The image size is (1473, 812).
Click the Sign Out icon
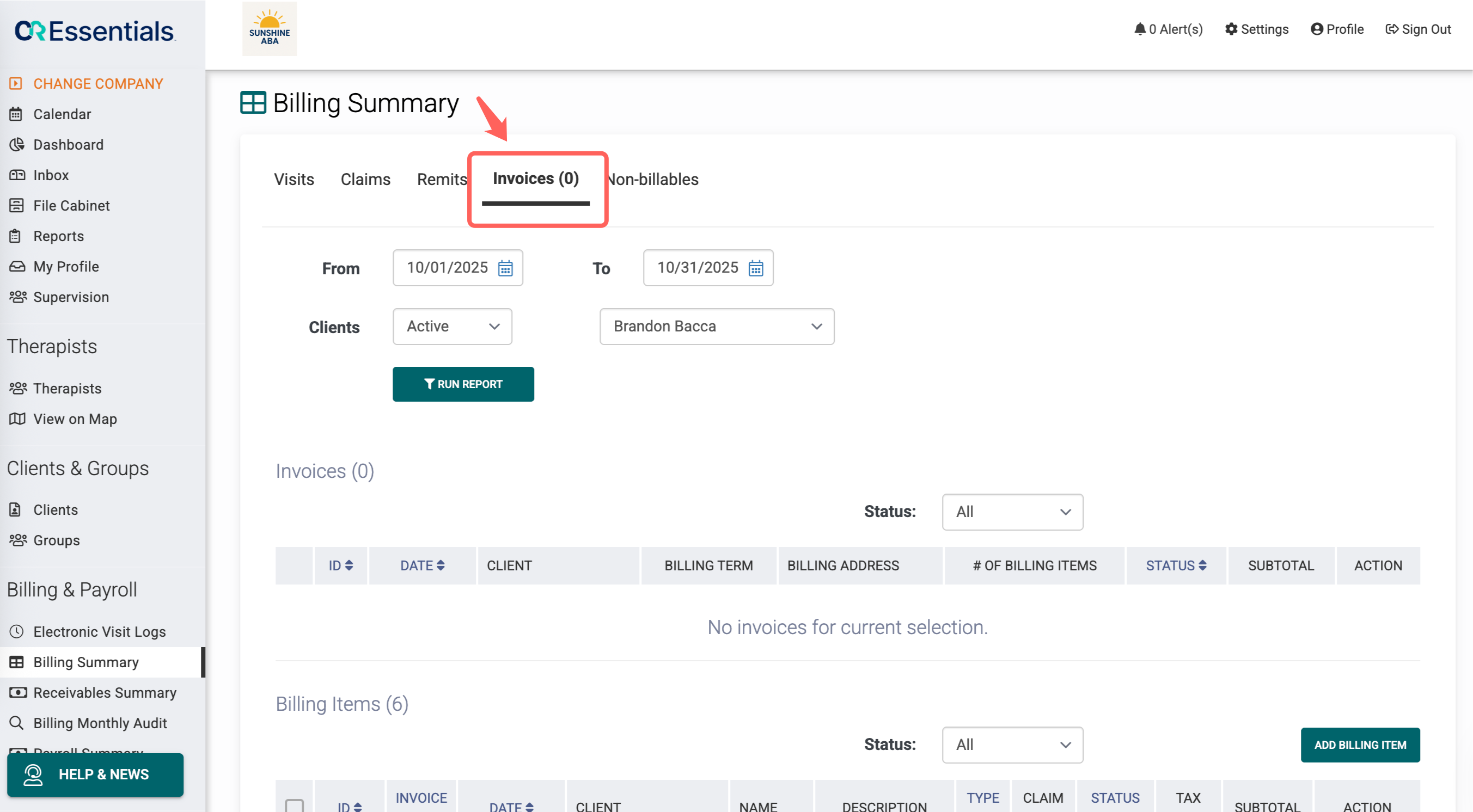pos(1391,28)
